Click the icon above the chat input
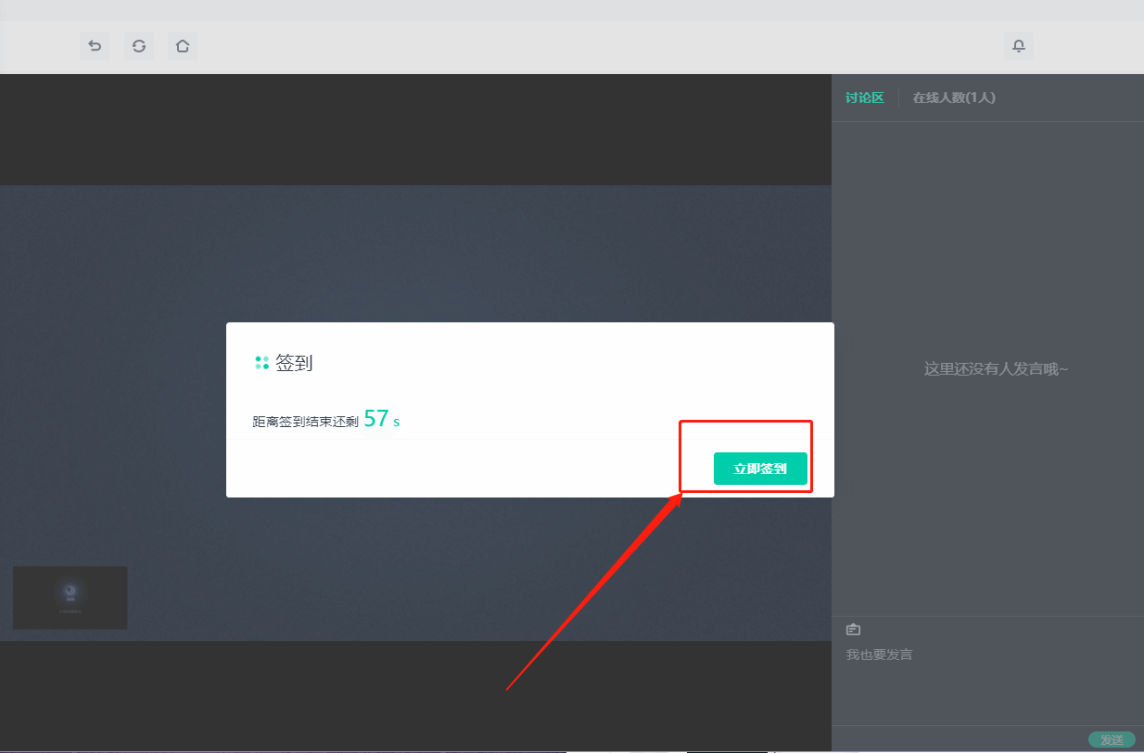Image resolution: width=1144 pixels, height=753 pixels. click(x=853, y=629)
